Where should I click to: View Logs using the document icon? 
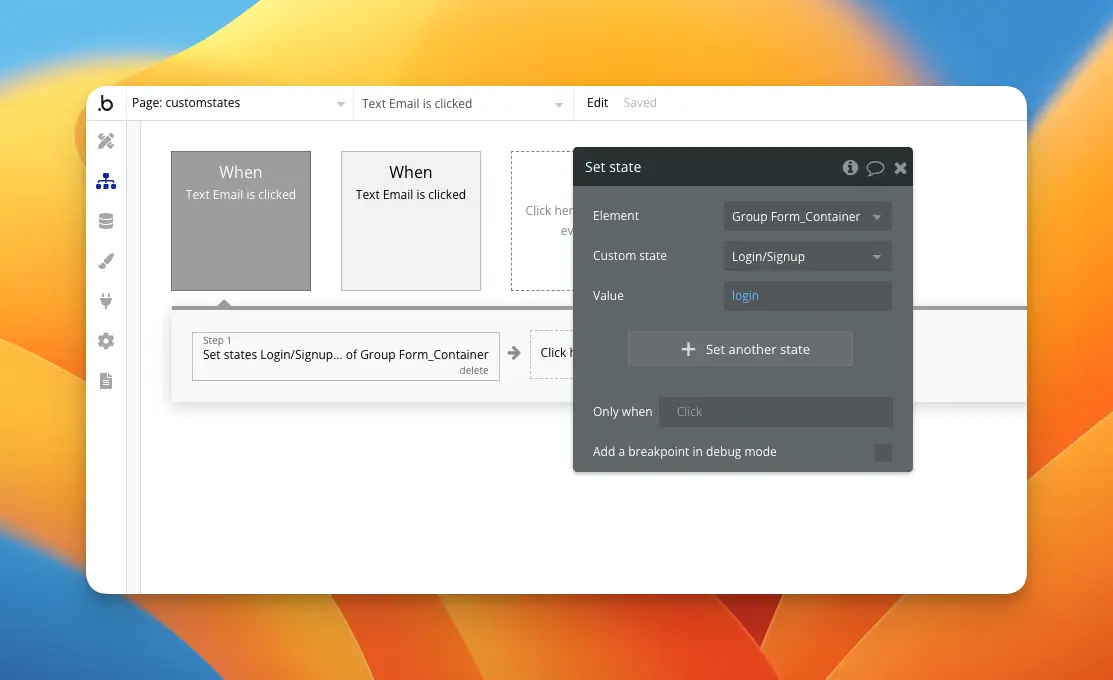click(x=105, y=381)
